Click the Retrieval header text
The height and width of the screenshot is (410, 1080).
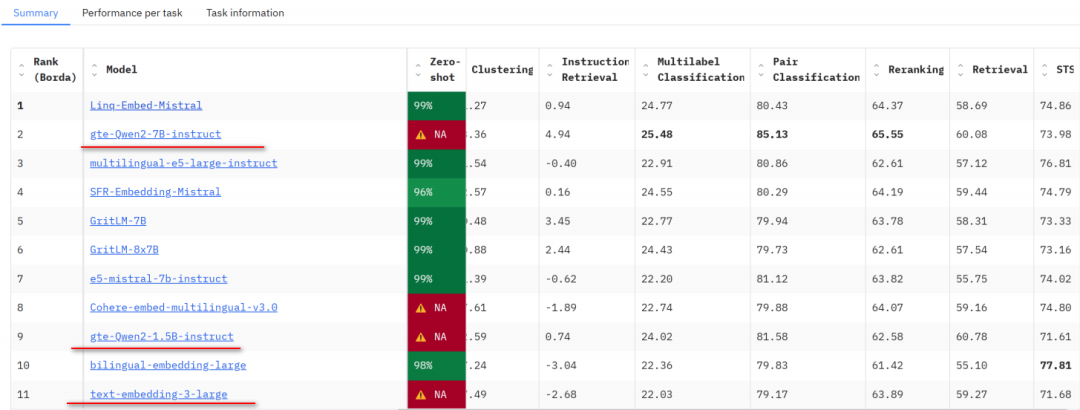[1000, 70]
